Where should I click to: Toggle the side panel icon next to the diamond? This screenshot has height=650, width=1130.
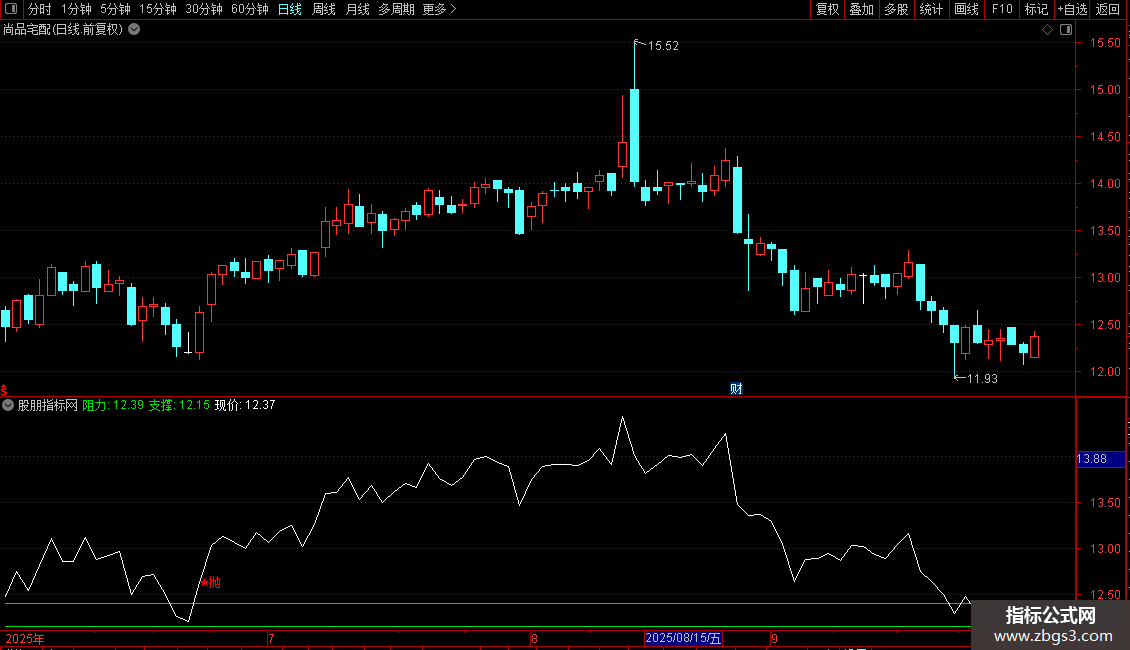(x=1066, y=30)
